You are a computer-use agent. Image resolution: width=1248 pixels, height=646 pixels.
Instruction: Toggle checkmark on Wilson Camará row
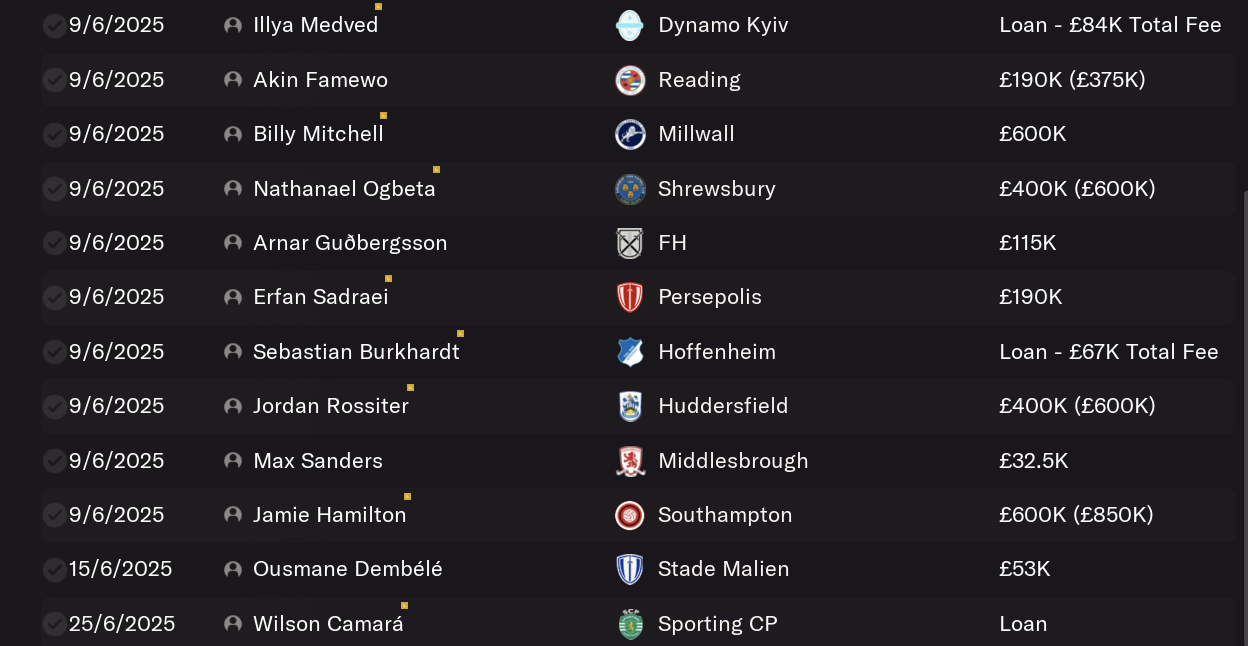point(54,624)
